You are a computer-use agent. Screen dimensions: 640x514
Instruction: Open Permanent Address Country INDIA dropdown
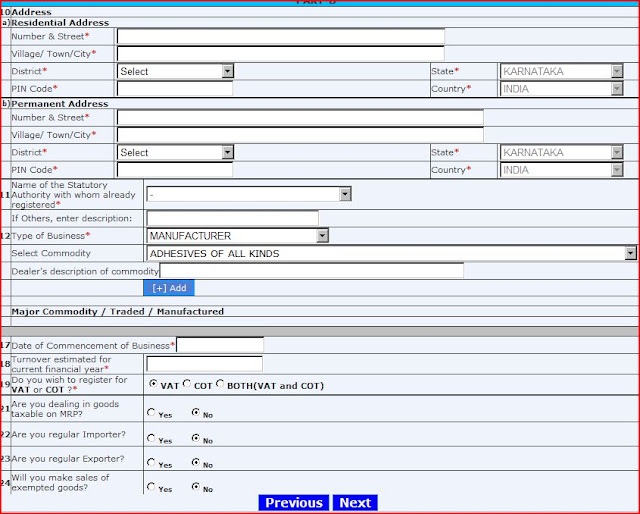tap(562, 170)
